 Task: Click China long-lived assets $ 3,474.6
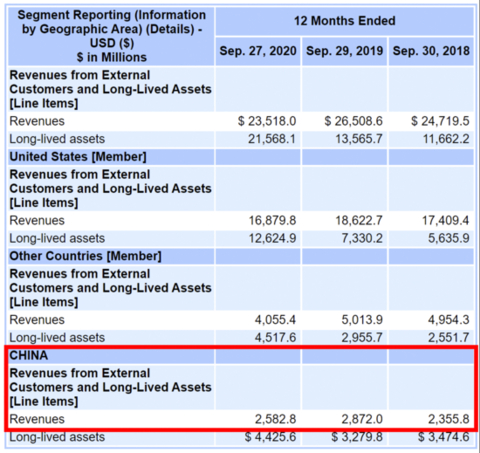(x=443, y=437)
